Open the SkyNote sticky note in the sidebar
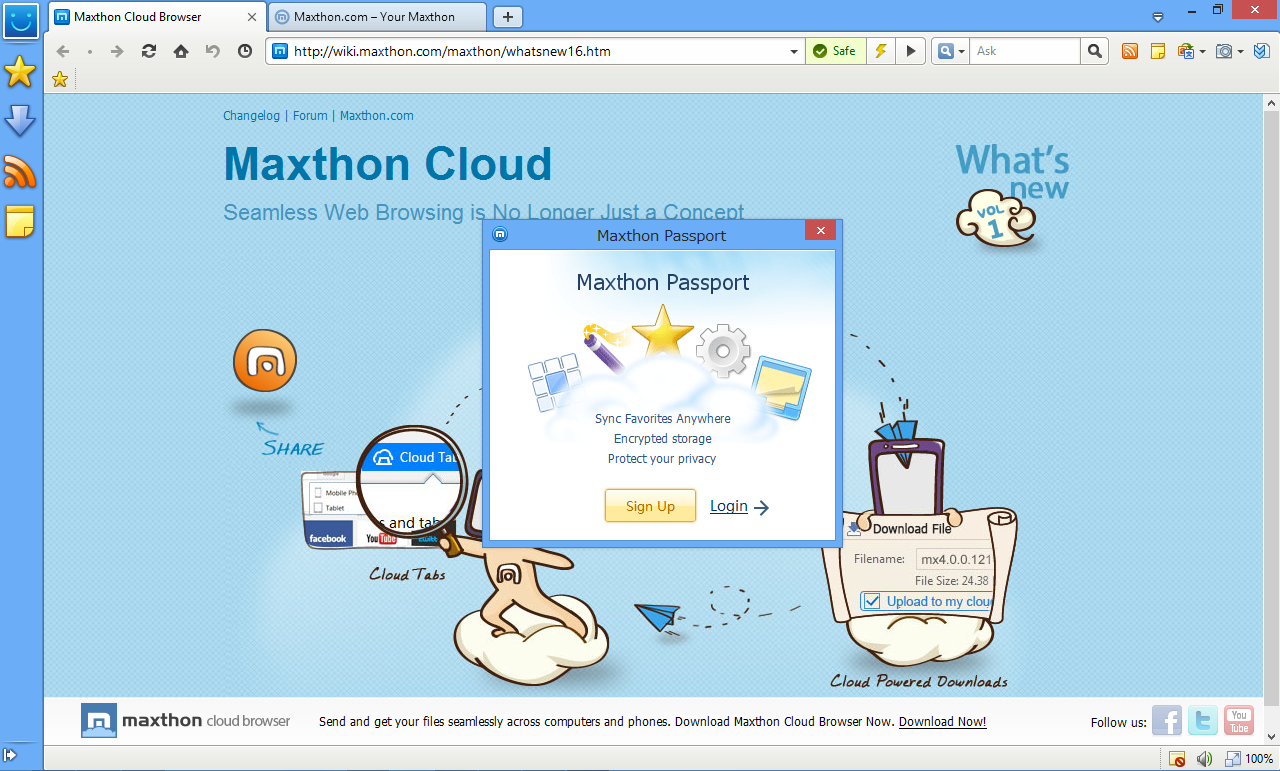The height and width of the screenshot is (771, 1280). point(20,221)
